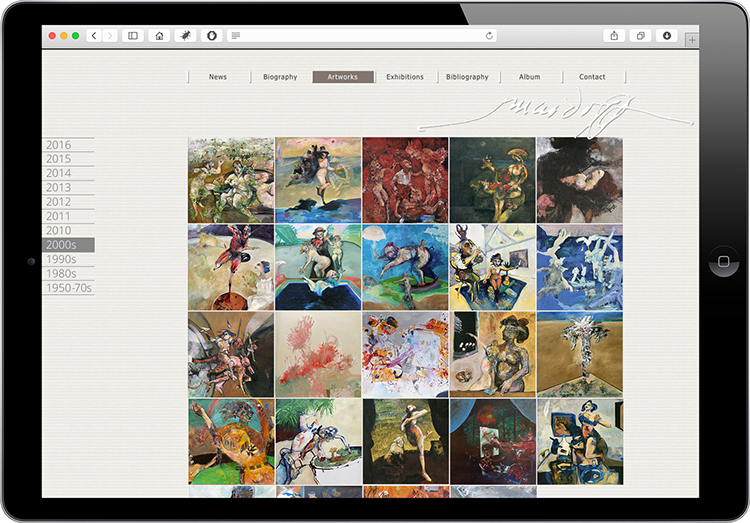Select year 2016 in sidebar
This screenshot has width=750, height=523.
[x=68, y=145]
